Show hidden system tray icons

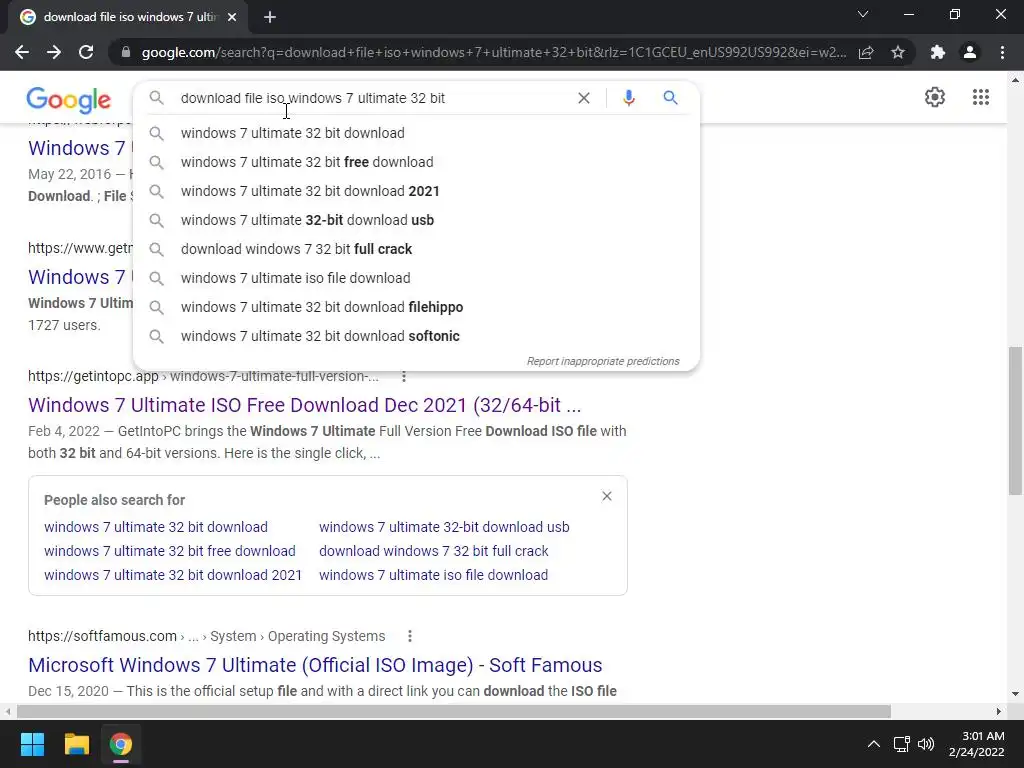[x=873, y=744]
